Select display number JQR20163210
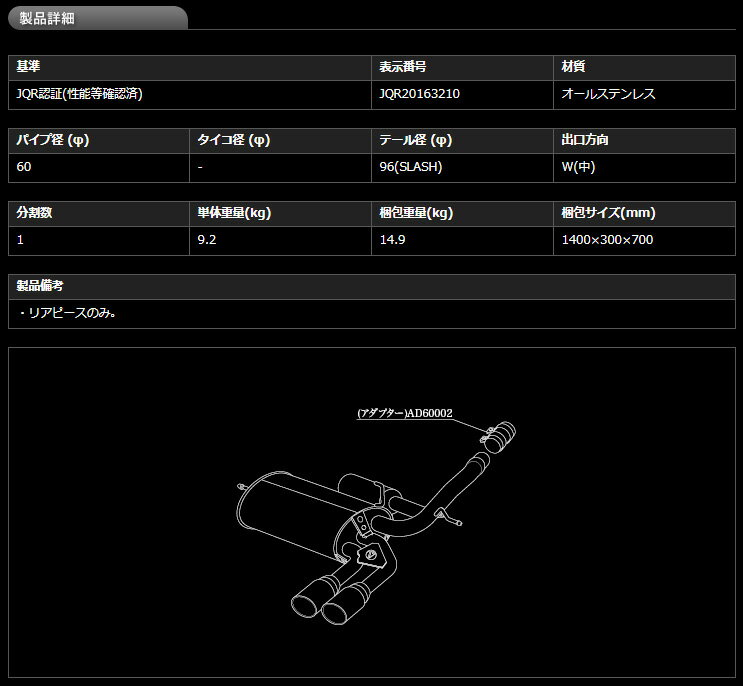The image size is (743, 686). click(x=420, y=93)
